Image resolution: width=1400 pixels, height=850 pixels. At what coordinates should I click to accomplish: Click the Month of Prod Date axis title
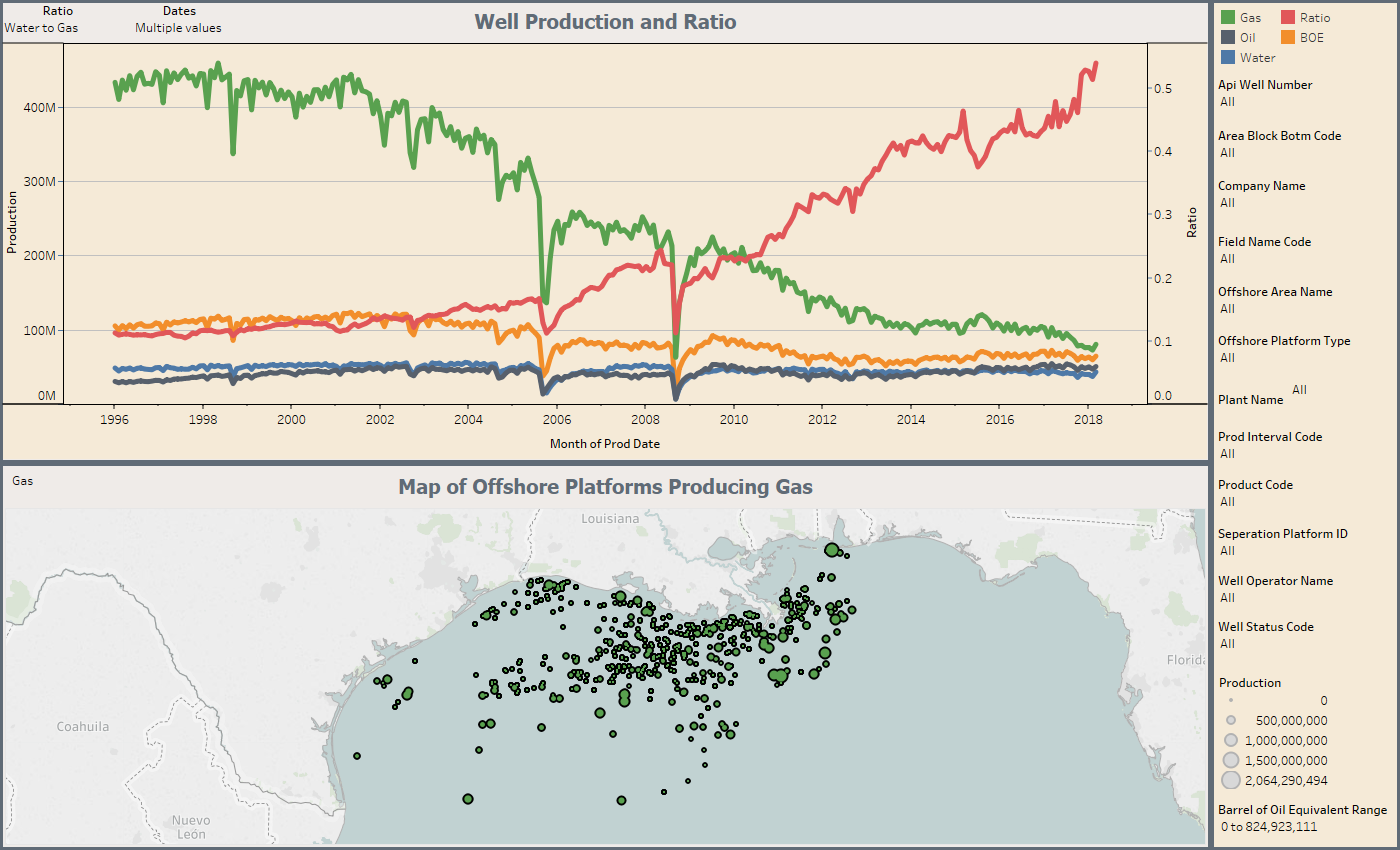[604, 442]
